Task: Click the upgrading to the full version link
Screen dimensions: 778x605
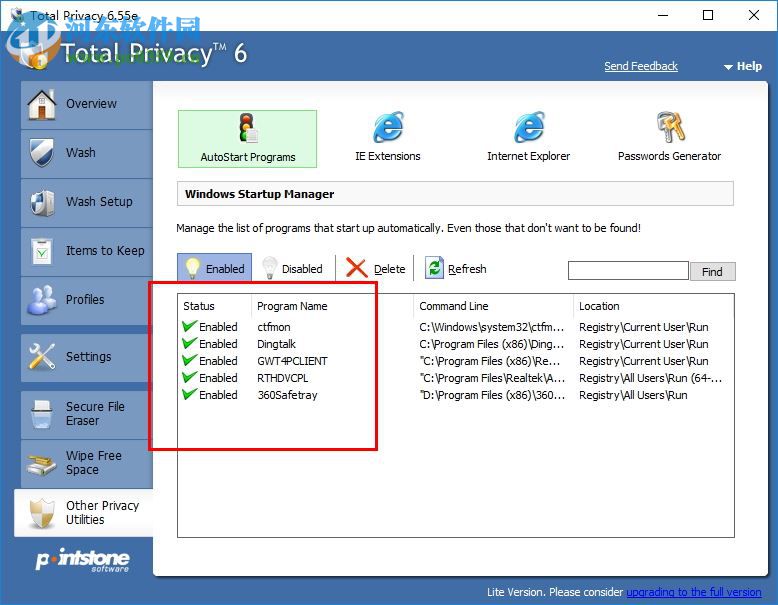Action: (x=694, y=592)
